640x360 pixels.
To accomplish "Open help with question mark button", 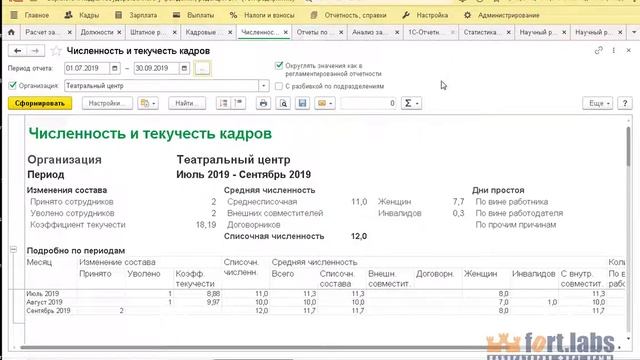I will (x=624, y=103).
